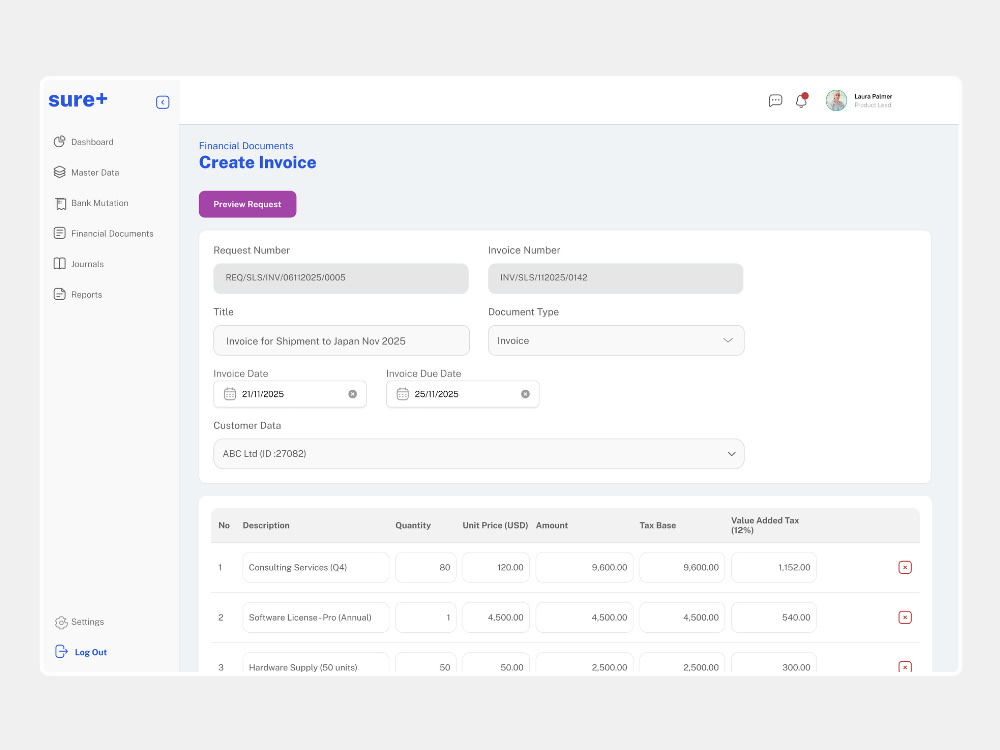Click the Preview Request button
1000x750 pixels.
point(247,204)
